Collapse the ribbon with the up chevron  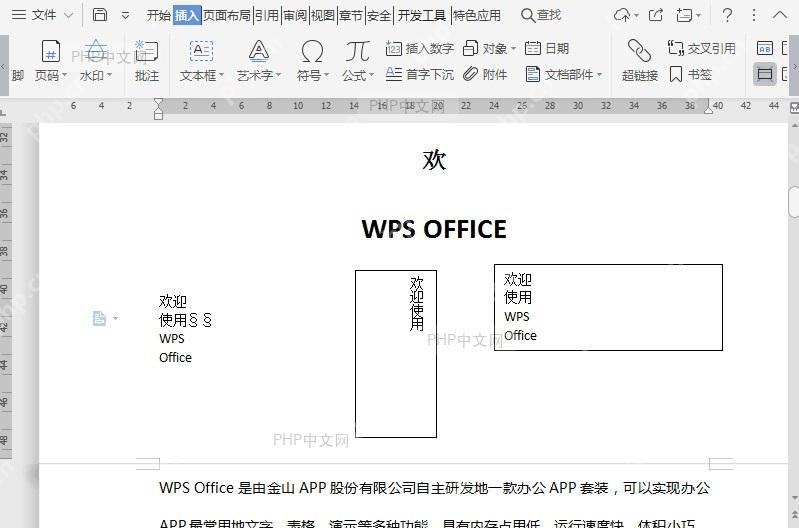tap(780, 15)
